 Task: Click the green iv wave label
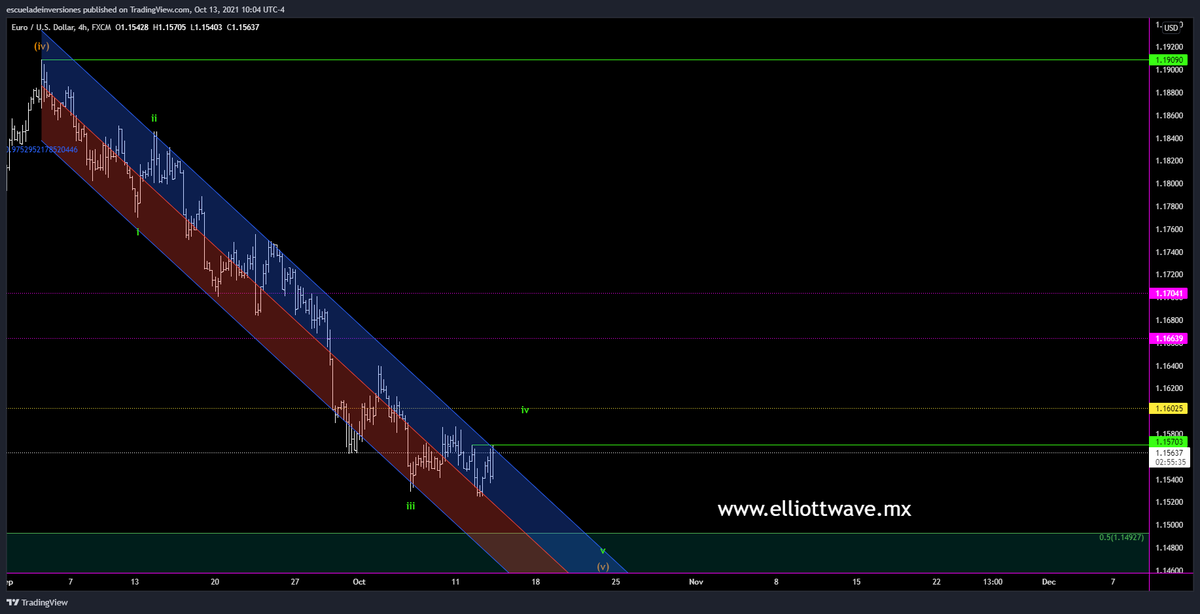524,410
